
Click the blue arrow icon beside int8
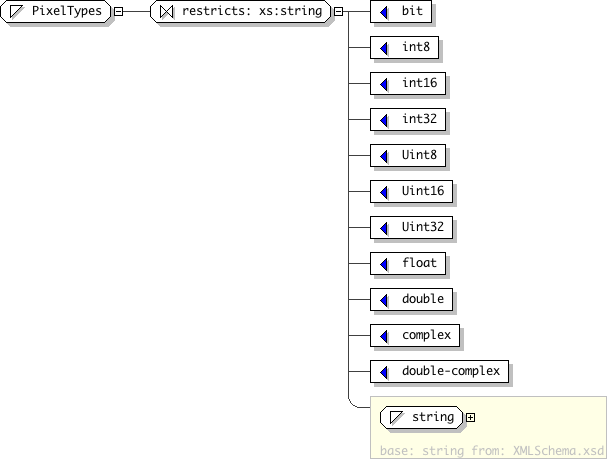click(x=384, y=48)
